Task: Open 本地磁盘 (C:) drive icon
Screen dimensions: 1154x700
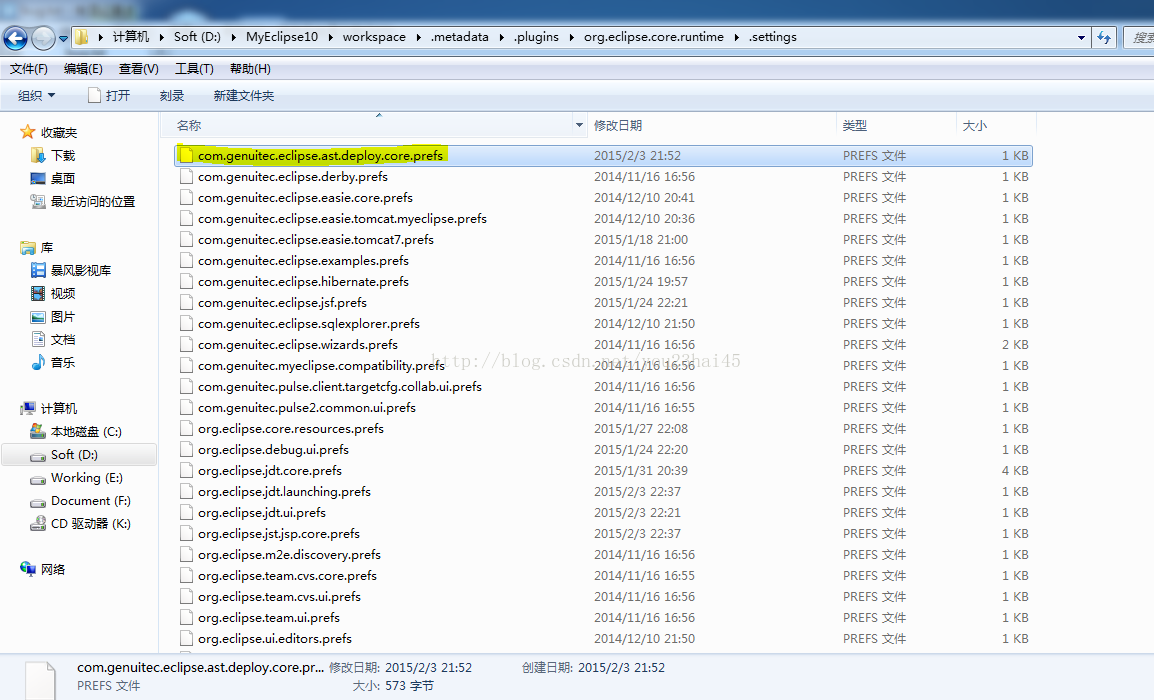Action: pyautogui.click(x=38, y=431)
